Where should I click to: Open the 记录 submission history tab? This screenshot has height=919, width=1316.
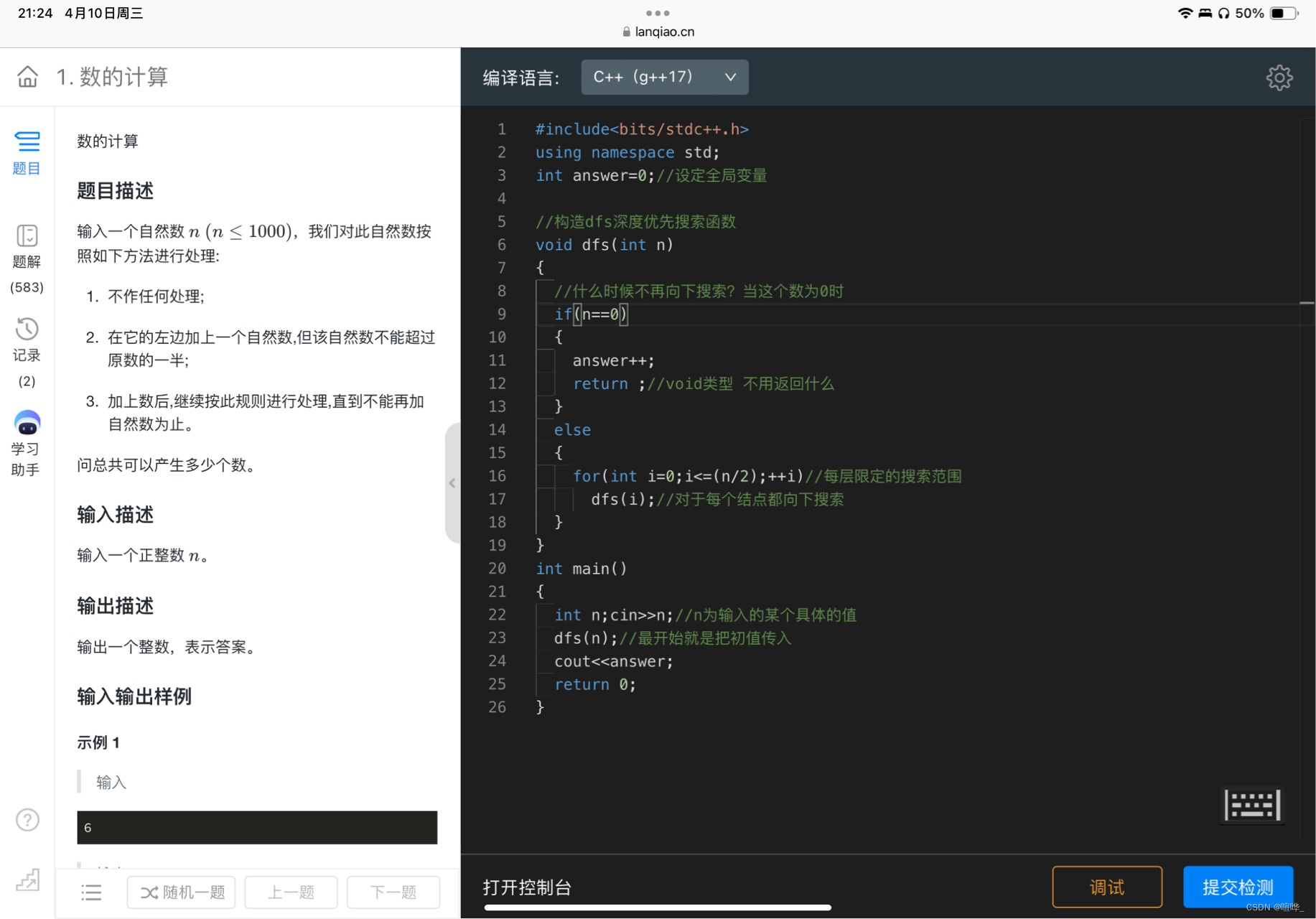click(x=27, y=352)
